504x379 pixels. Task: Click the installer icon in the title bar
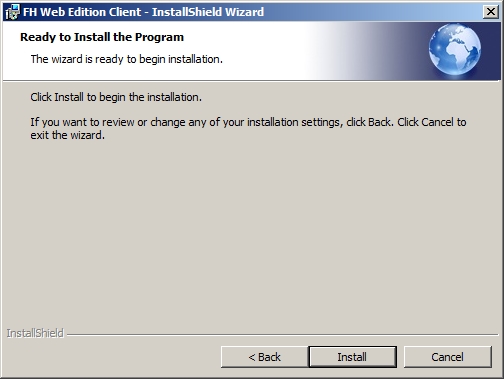[13, 12]
